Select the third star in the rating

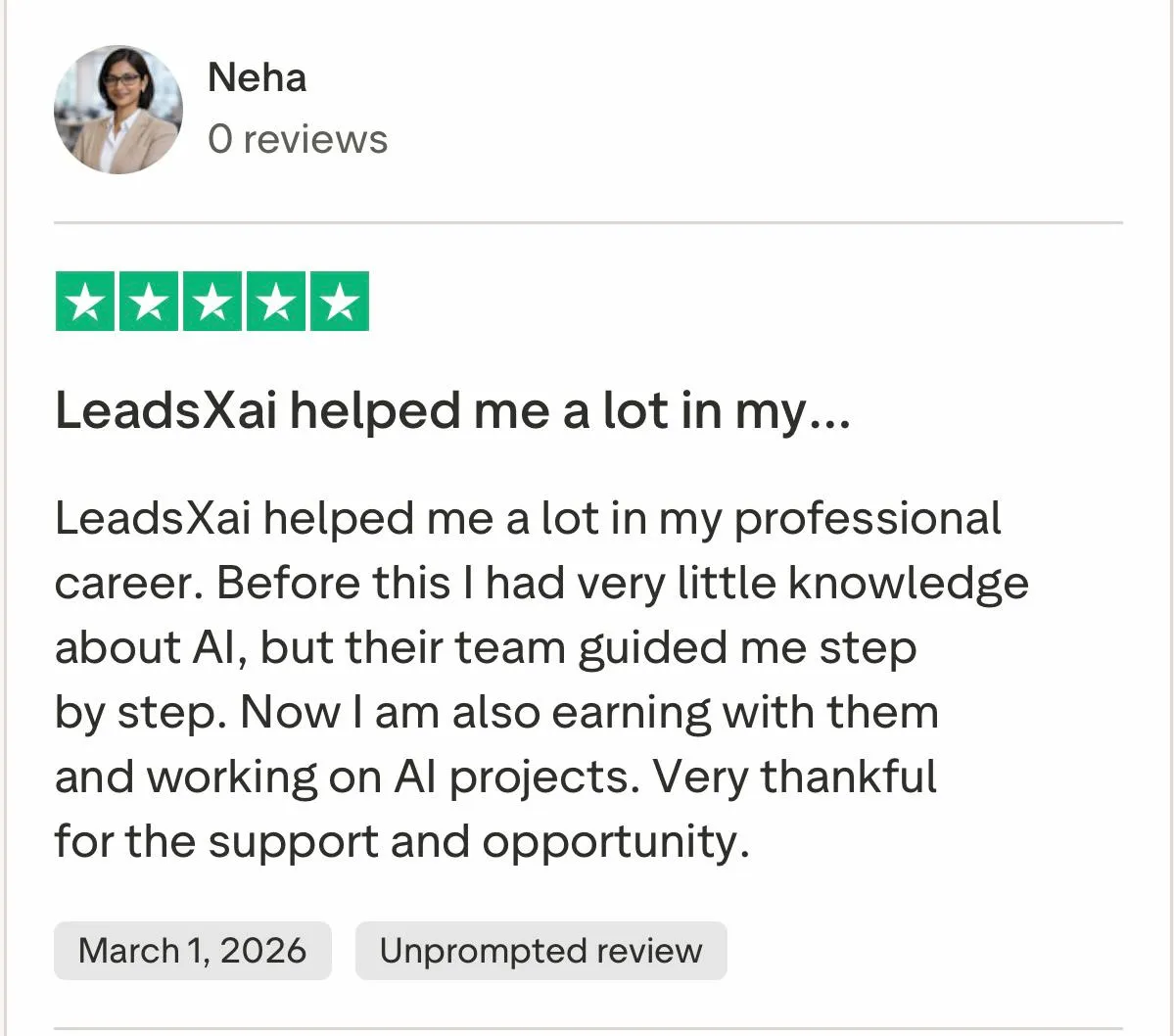pyautogui.click(x=212, y=302)
